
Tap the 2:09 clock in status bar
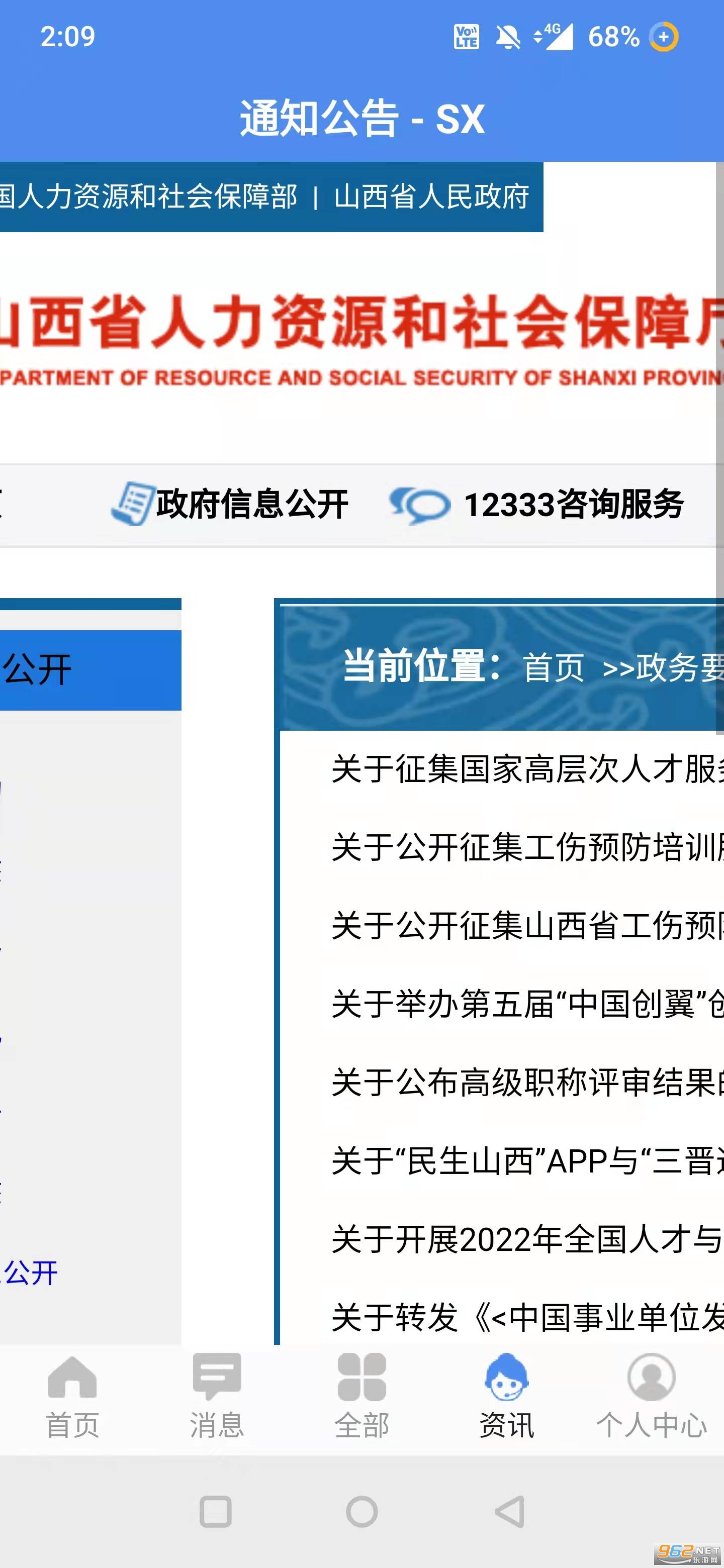[67, 37]
